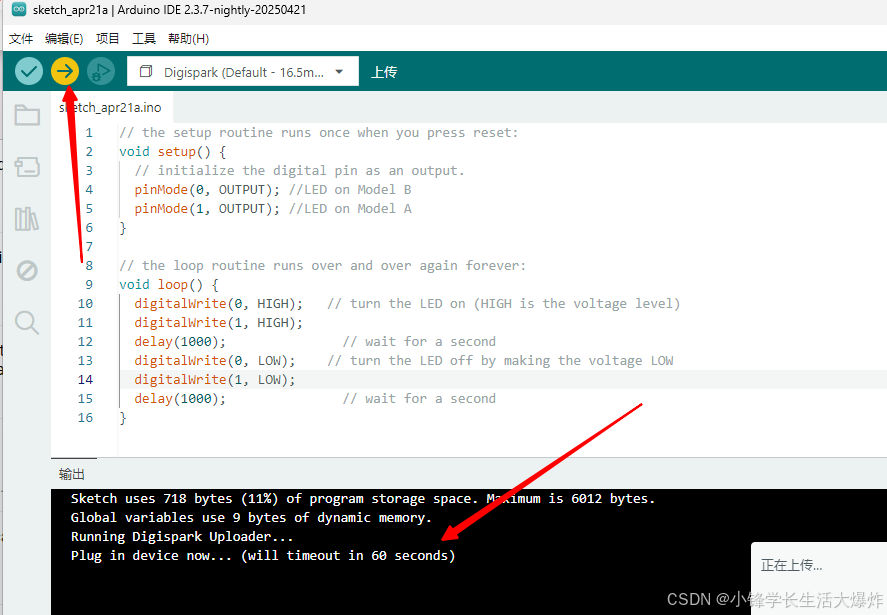
Task: Click the 'loop routine runs over' comment
Action: click(x=322, y=266)
